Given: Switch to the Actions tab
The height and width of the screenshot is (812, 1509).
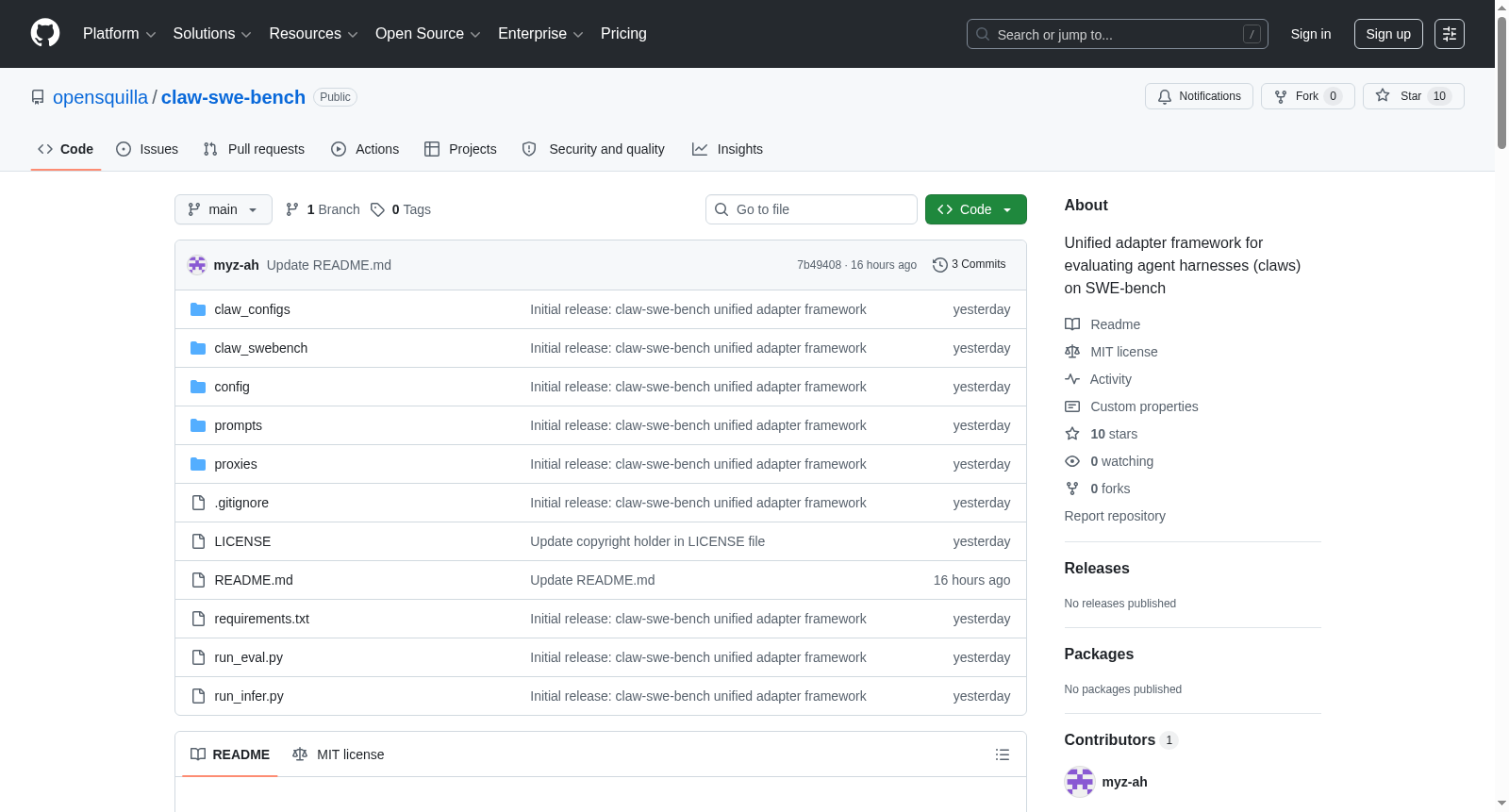Looking at the screenshot, I should (365, 149).
